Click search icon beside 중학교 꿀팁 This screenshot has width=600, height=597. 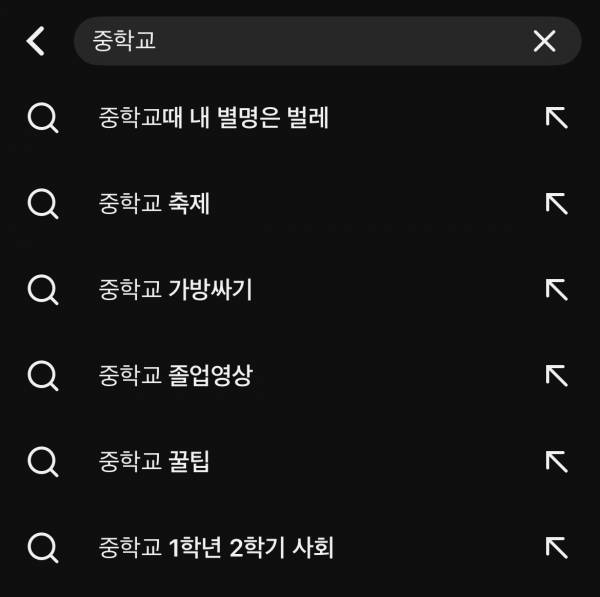click(42, 462)
